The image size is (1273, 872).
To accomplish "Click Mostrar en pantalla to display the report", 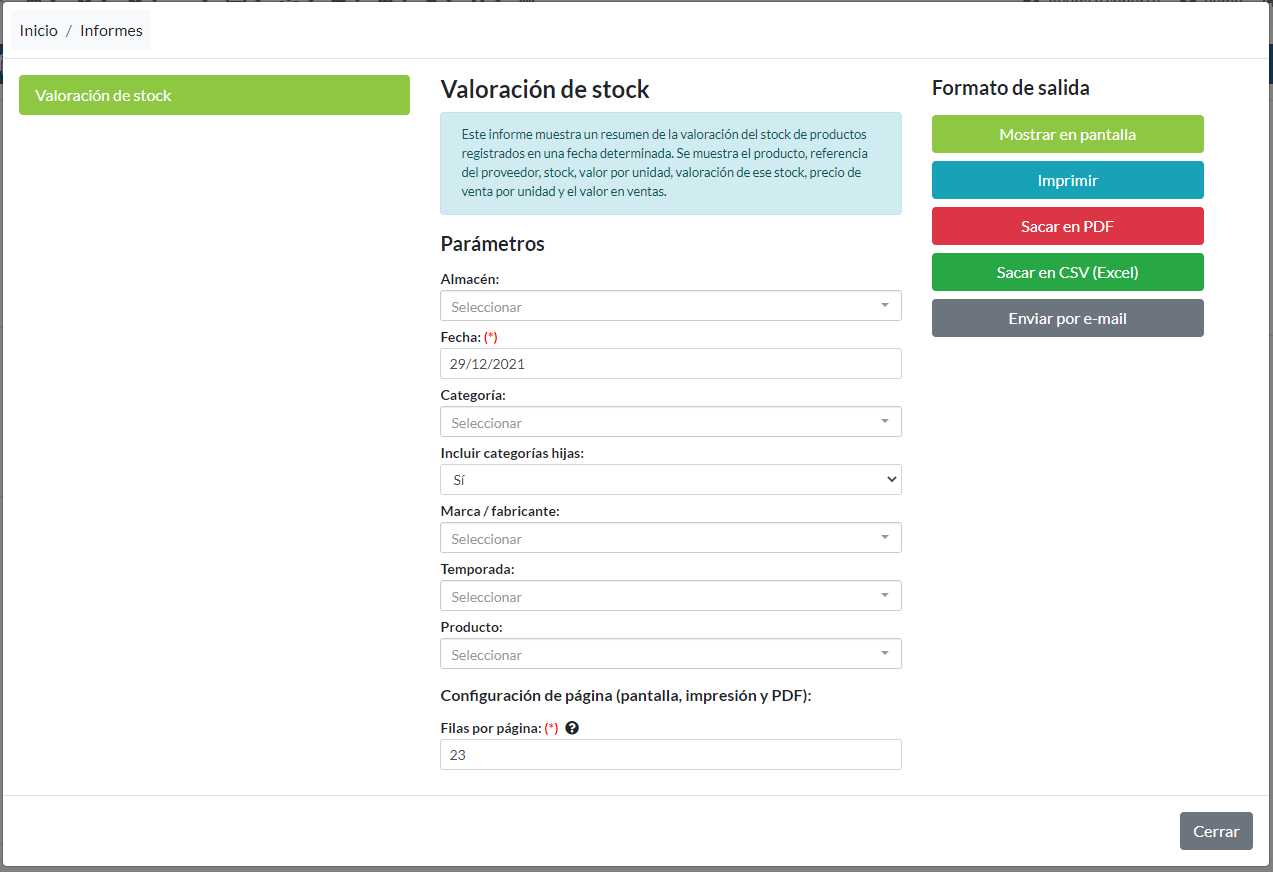I will (1066, 134).
